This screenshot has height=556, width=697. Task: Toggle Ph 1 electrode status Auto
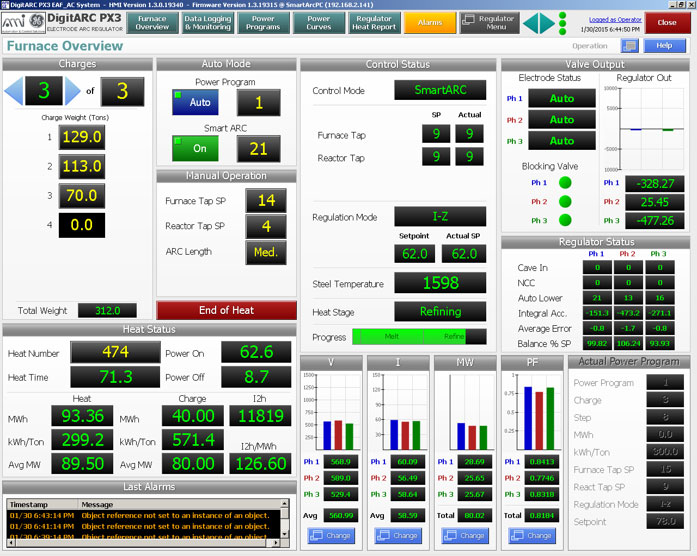pos(562,98)
